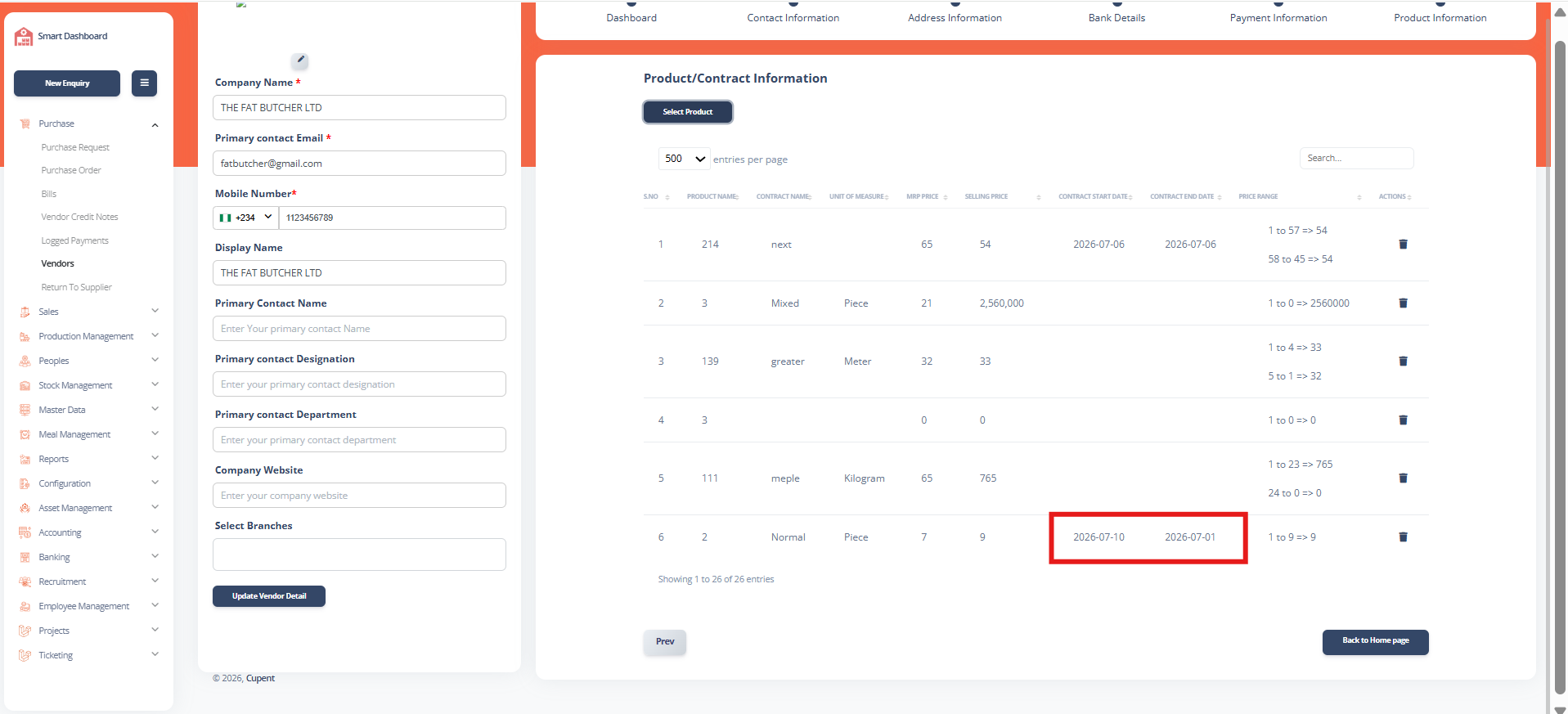Click the Primary contact Email field

pyautogui.click(x=359, y=163)
